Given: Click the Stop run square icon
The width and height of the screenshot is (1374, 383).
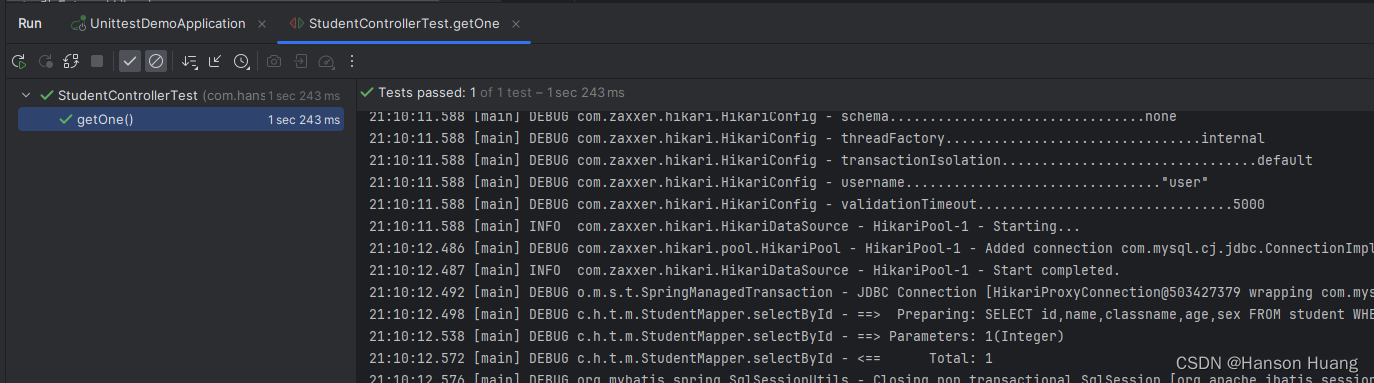Looking at the screenshot, I should coord(97,62).
